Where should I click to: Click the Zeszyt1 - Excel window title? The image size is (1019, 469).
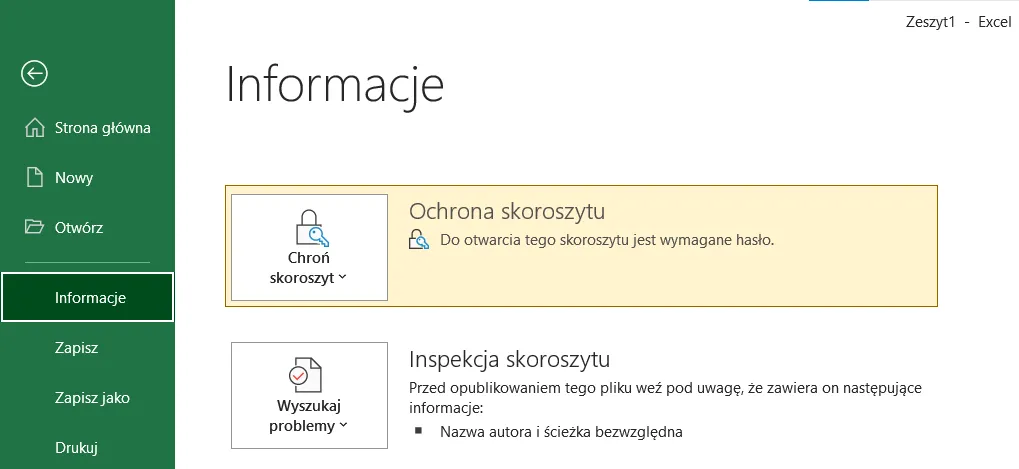coord(957,23)
